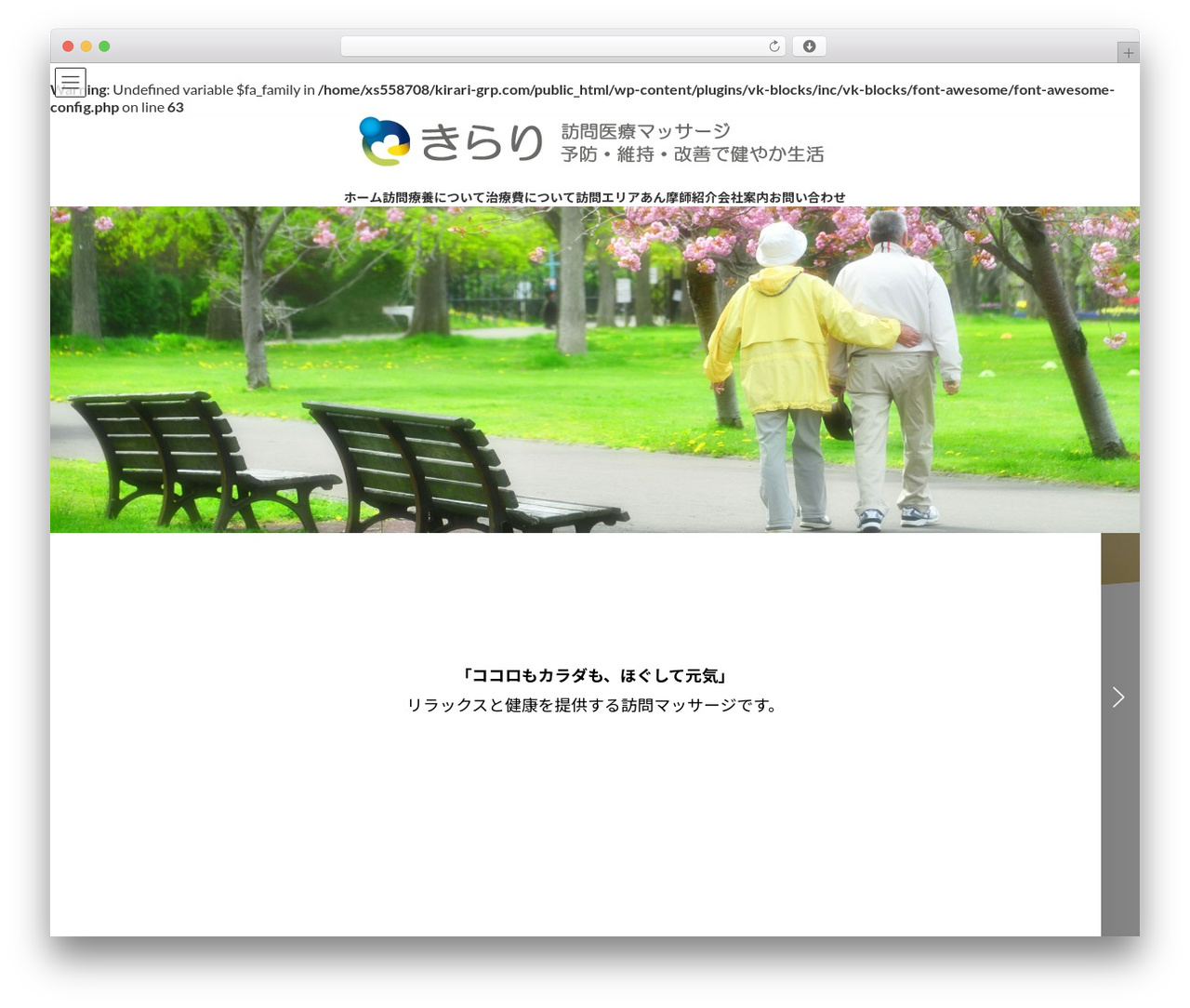Image resolution: width=1190 pixels, height=1008 pixels.
Task: Maximize the window with green button
Action: pyautogui.click(x=104, y=46)
